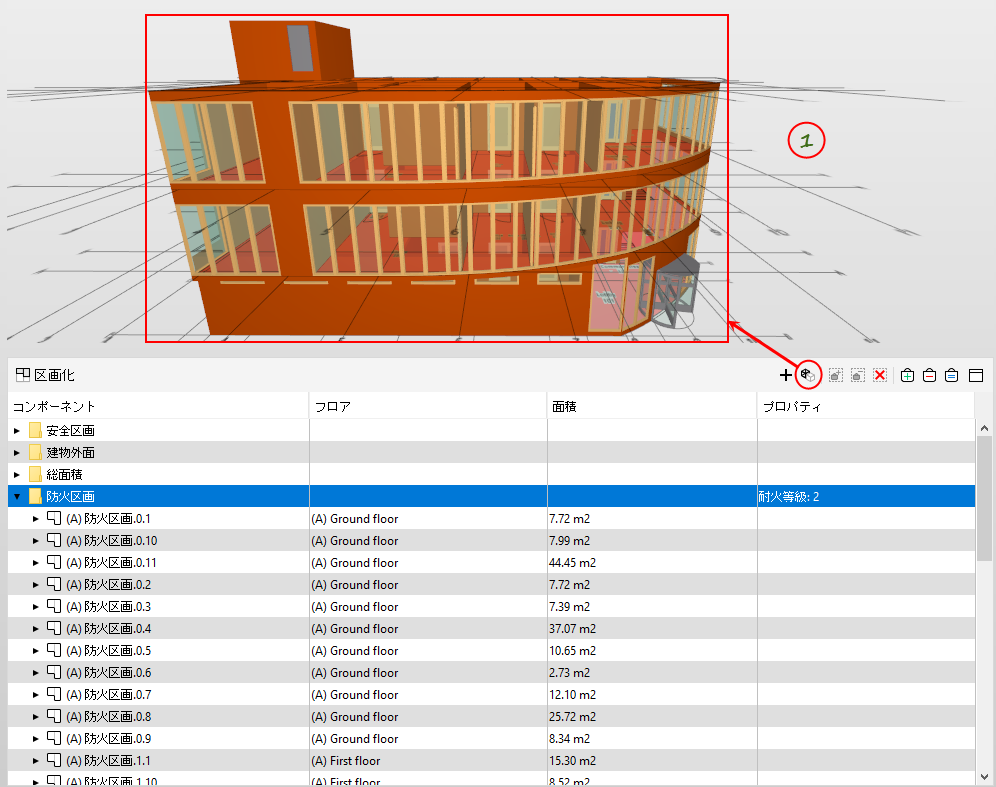The width and height of the screenshot is (996, 787).
Task: Click the plus icon to add a compartment
Action: (x=785, y=375)
